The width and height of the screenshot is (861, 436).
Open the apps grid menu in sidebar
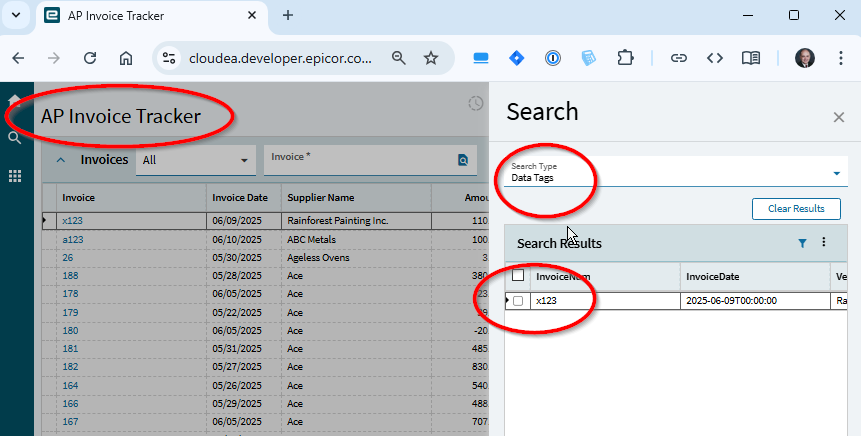(15, 176)
